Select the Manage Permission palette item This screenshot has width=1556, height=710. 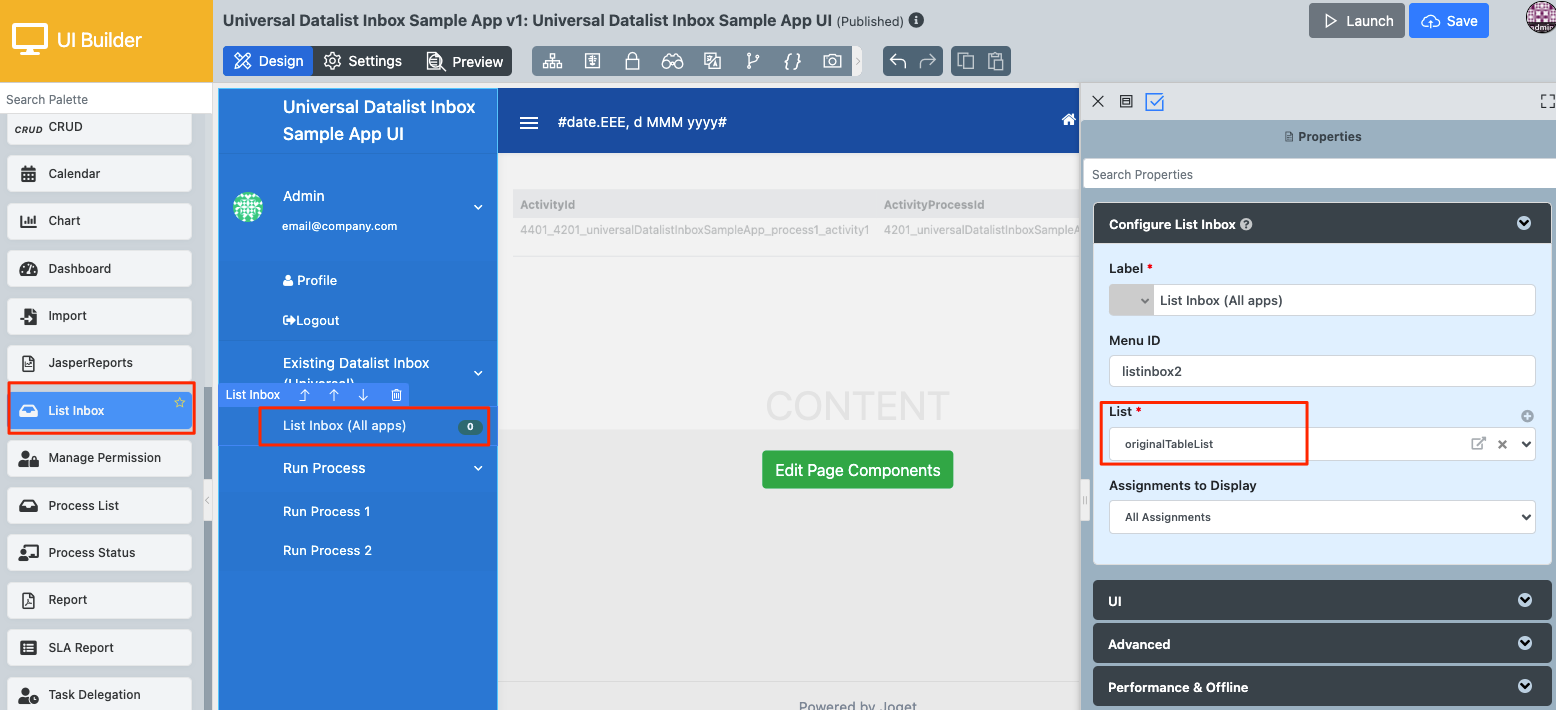tap(99, 458)
